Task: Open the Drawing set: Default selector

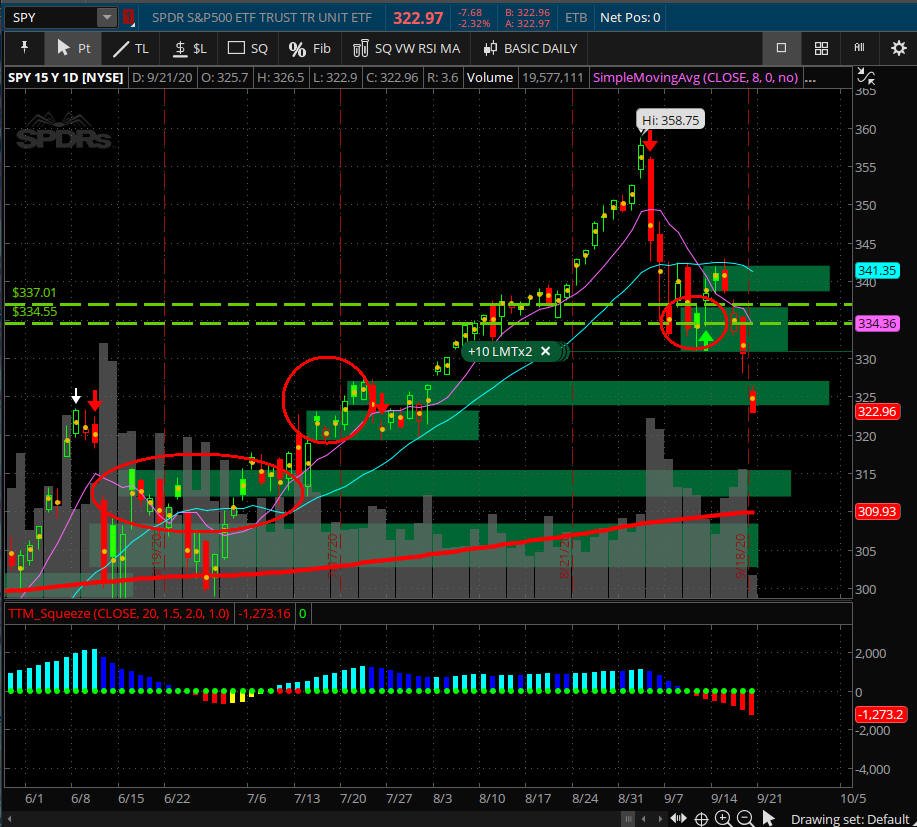Action: [x=848, y=819]
